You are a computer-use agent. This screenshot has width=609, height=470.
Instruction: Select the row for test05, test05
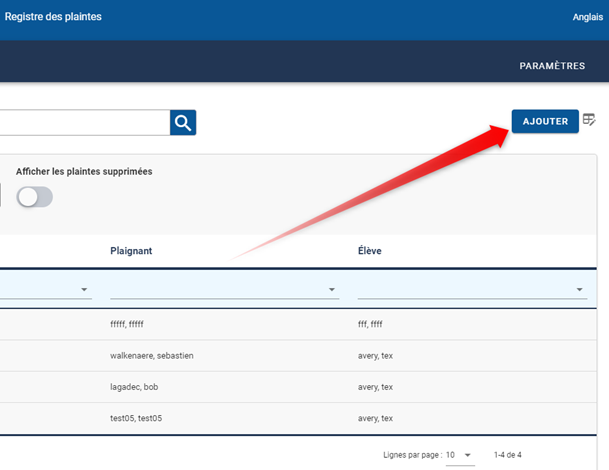(x=136, y=418)
